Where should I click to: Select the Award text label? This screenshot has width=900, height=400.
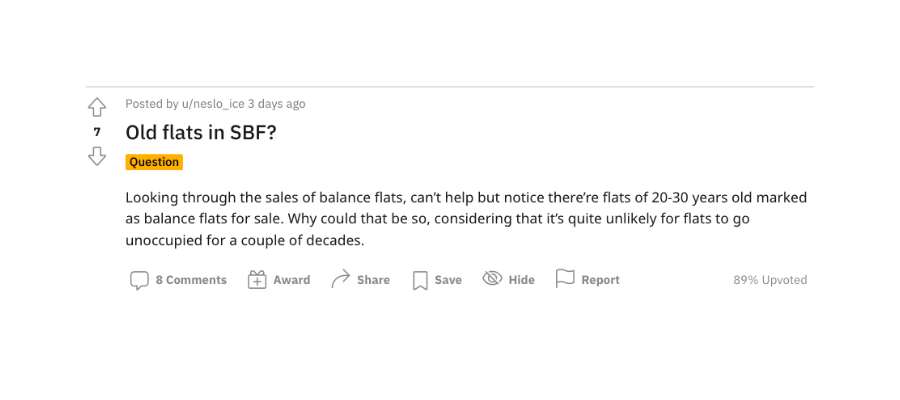click(x=292, y=280)
